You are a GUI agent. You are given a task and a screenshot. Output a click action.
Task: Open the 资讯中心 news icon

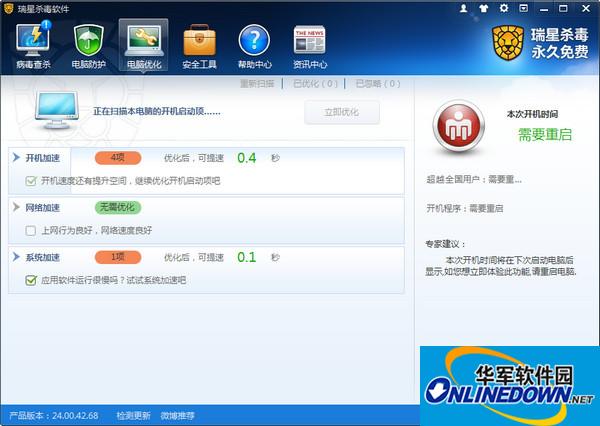click(x=309, y=45)
